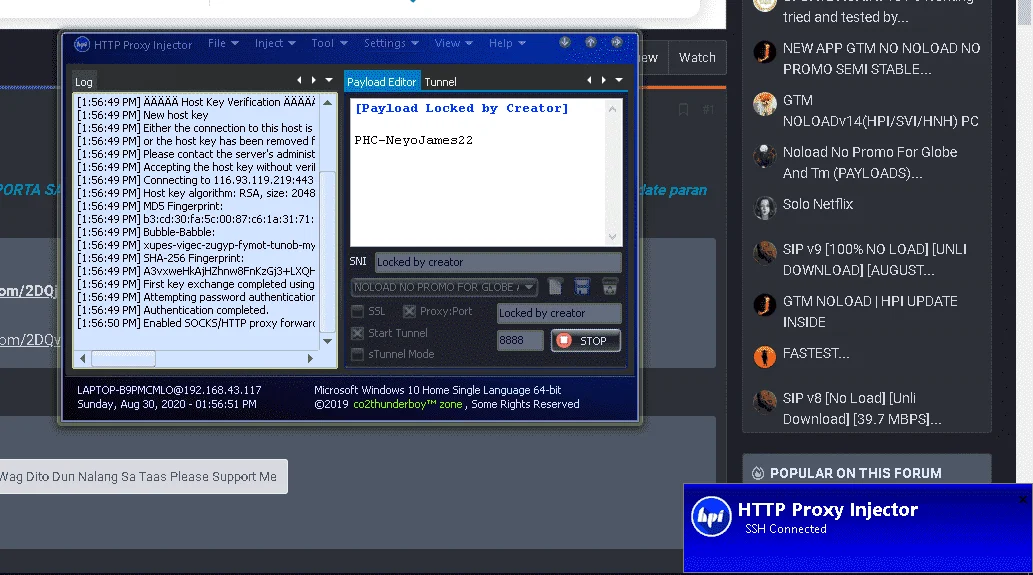Select the Log tab
This screenshot has width=1033, height=575.
[x=84, y=82]
